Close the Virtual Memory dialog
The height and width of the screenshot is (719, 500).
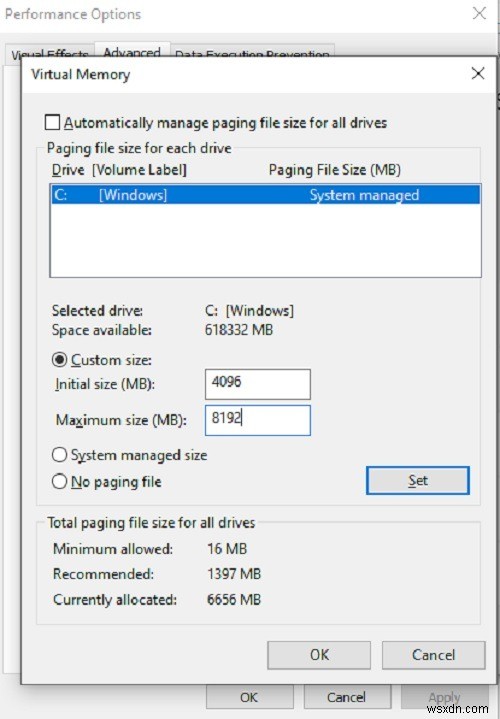click(478, 73)
